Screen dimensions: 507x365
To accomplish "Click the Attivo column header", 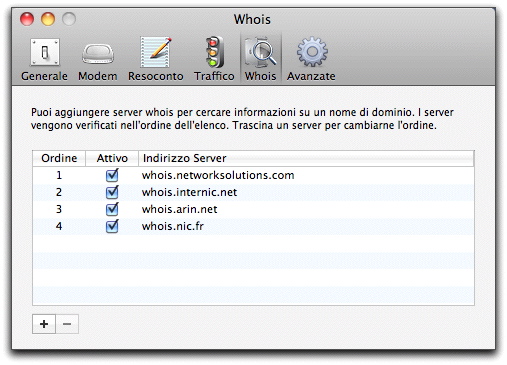I will point(112,158).
